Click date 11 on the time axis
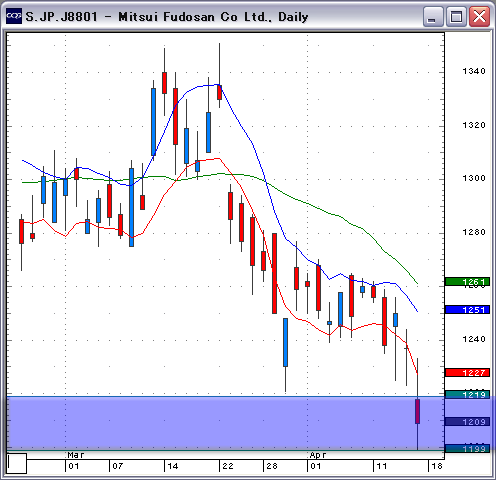The height and width of the screenshot is (480, 496). [x=382, y=466]
